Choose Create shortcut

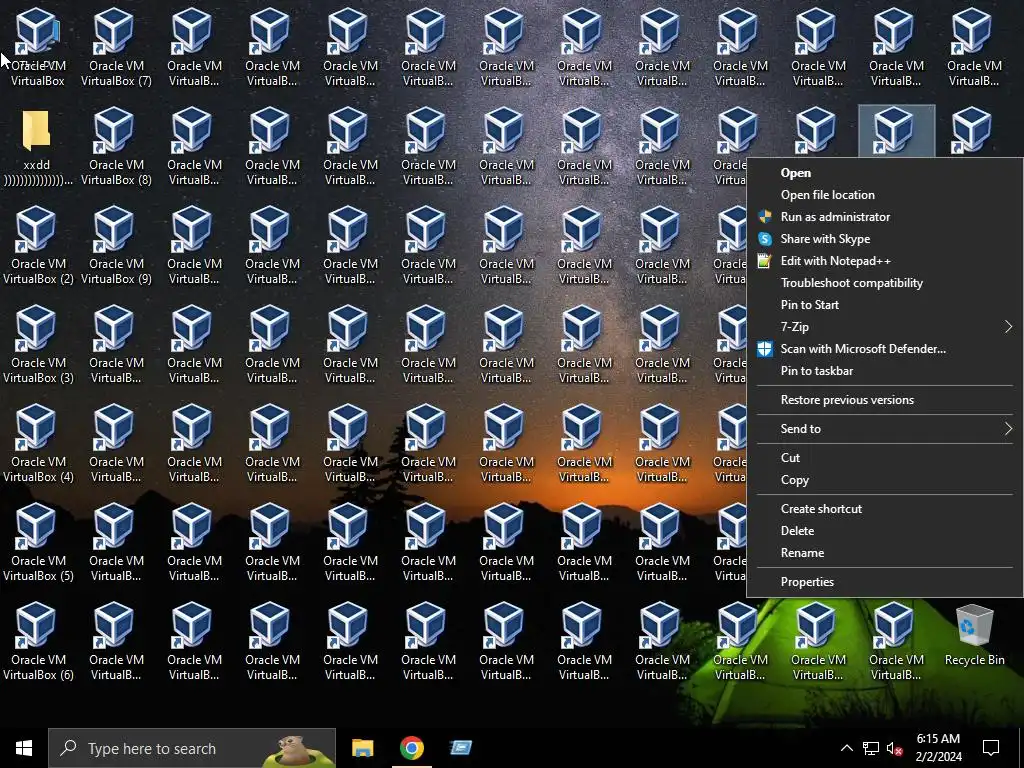(x=885, y=509)
